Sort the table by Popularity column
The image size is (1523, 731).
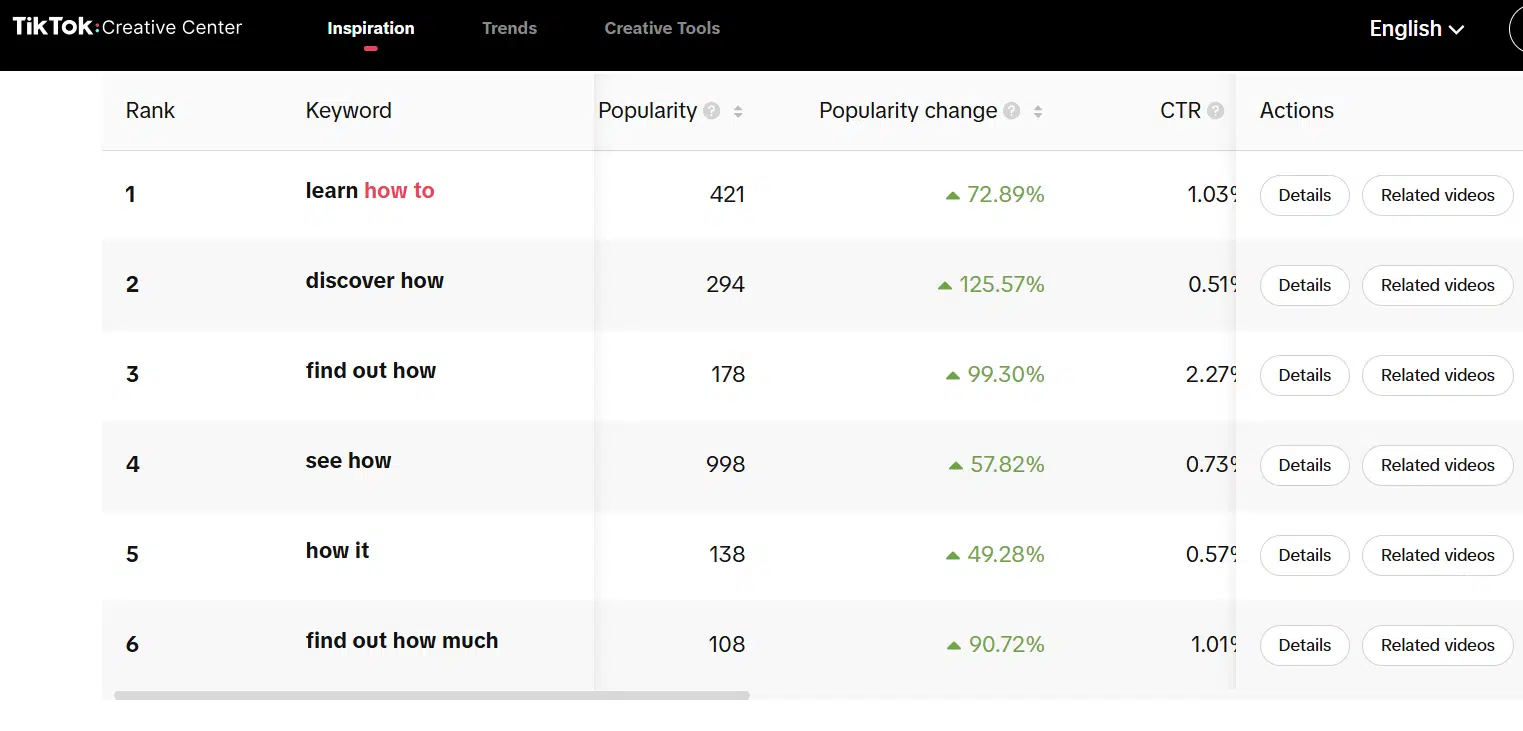738,111
